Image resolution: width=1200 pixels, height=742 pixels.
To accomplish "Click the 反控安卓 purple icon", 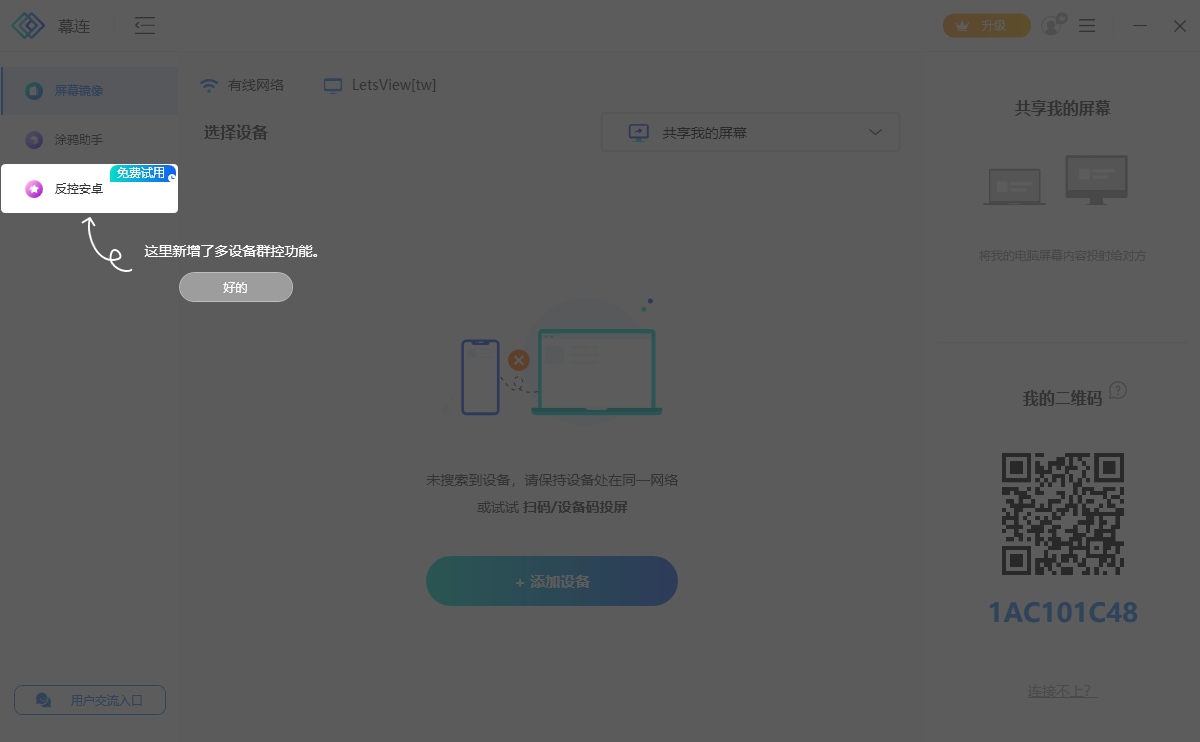I will [34, 189].
